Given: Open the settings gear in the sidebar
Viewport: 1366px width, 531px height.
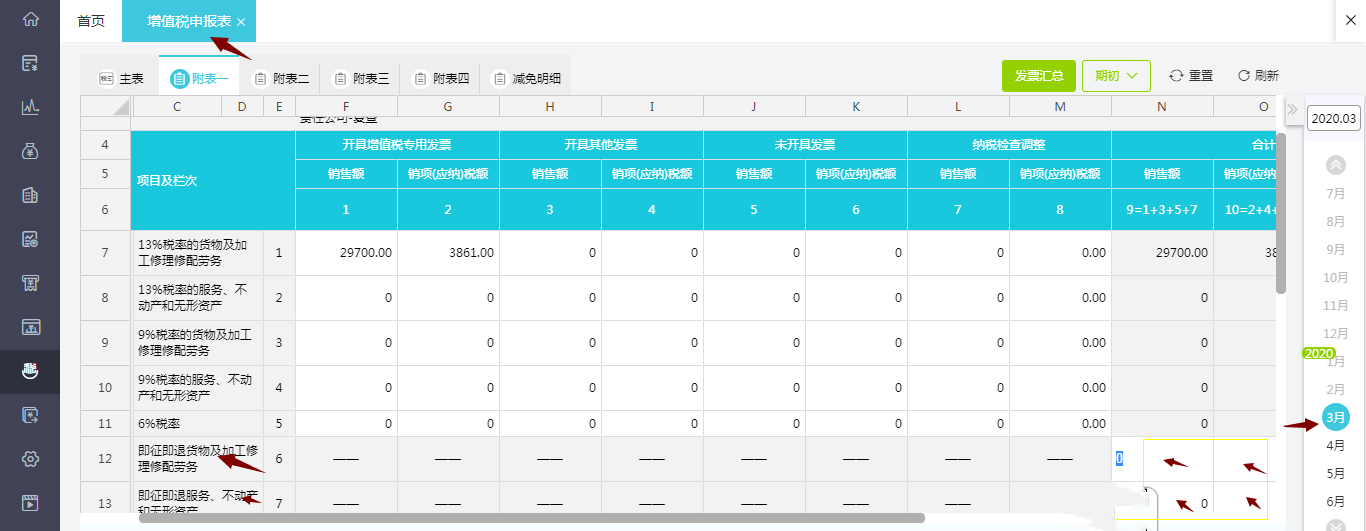Looking at the screenshot, I should coord(30,459).
